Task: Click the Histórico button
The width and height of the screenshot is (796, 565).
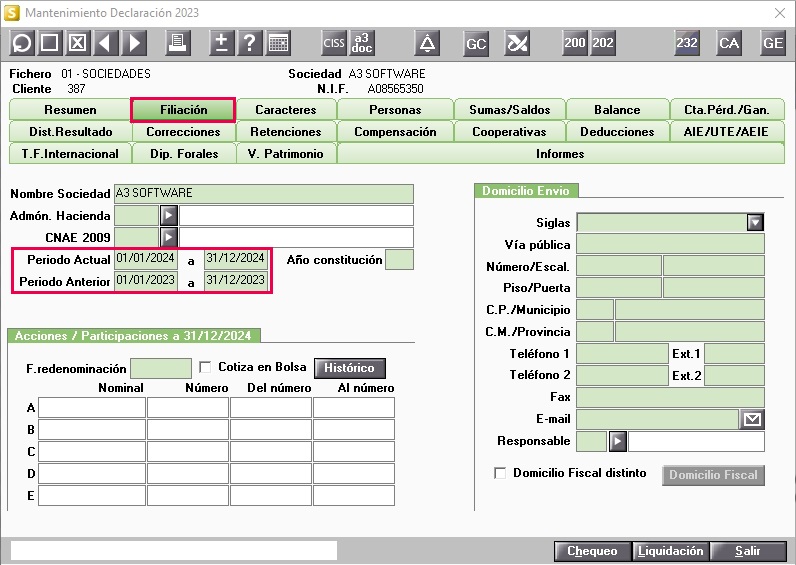Action: [349, 368]
